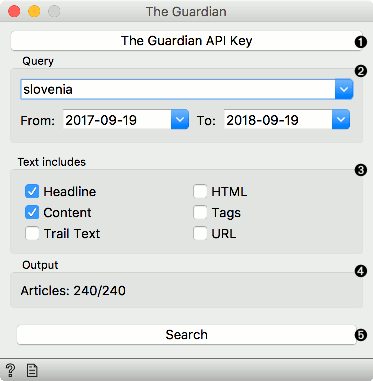Click the To date field 2018-09-19
The width and height of the screenshot is (373, 381).
point(278,119)
